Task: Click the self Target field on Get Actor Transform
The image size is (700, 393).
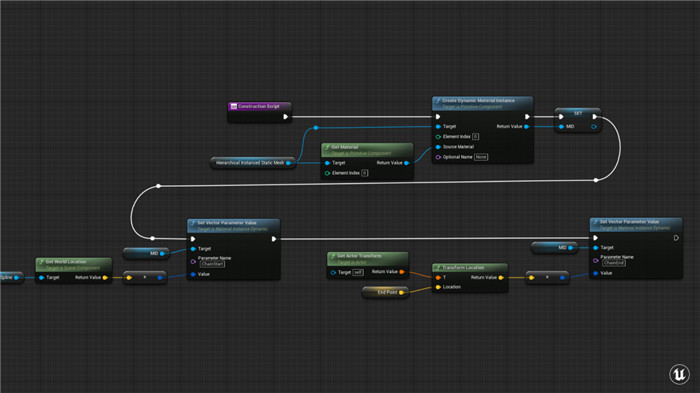Action: pyautogui.click(x=358, y=272)
